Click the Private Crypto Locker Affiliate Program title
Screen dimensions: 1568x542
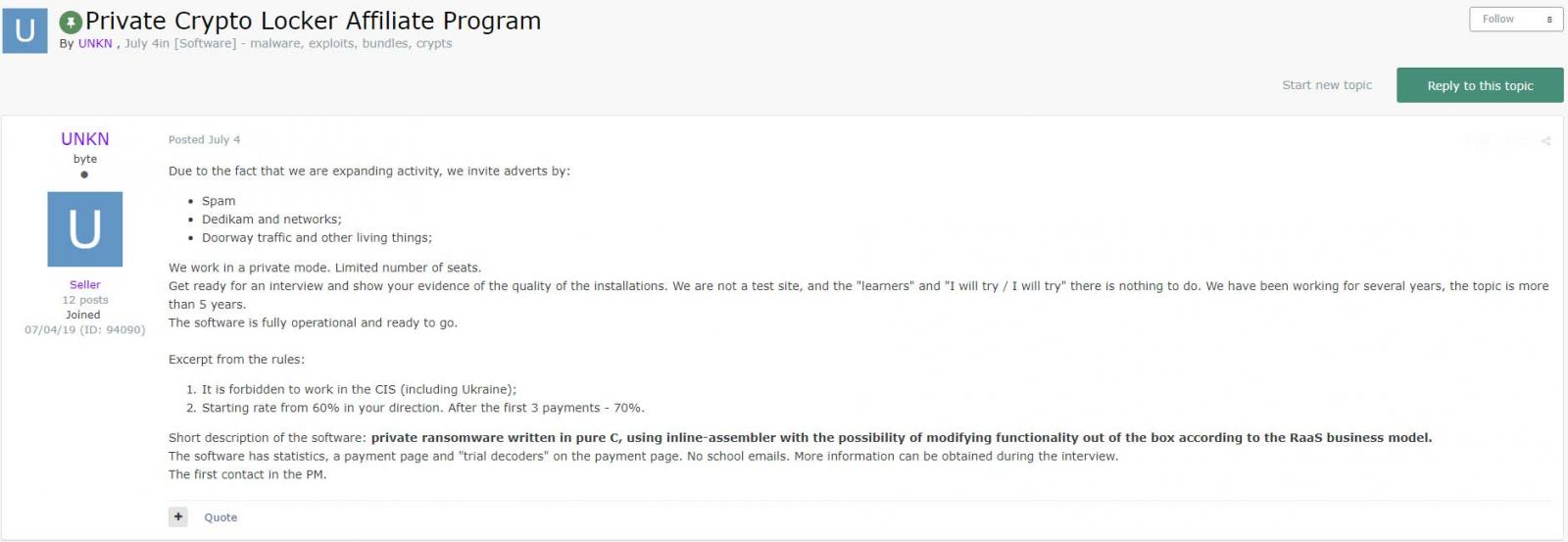point(313,21)
